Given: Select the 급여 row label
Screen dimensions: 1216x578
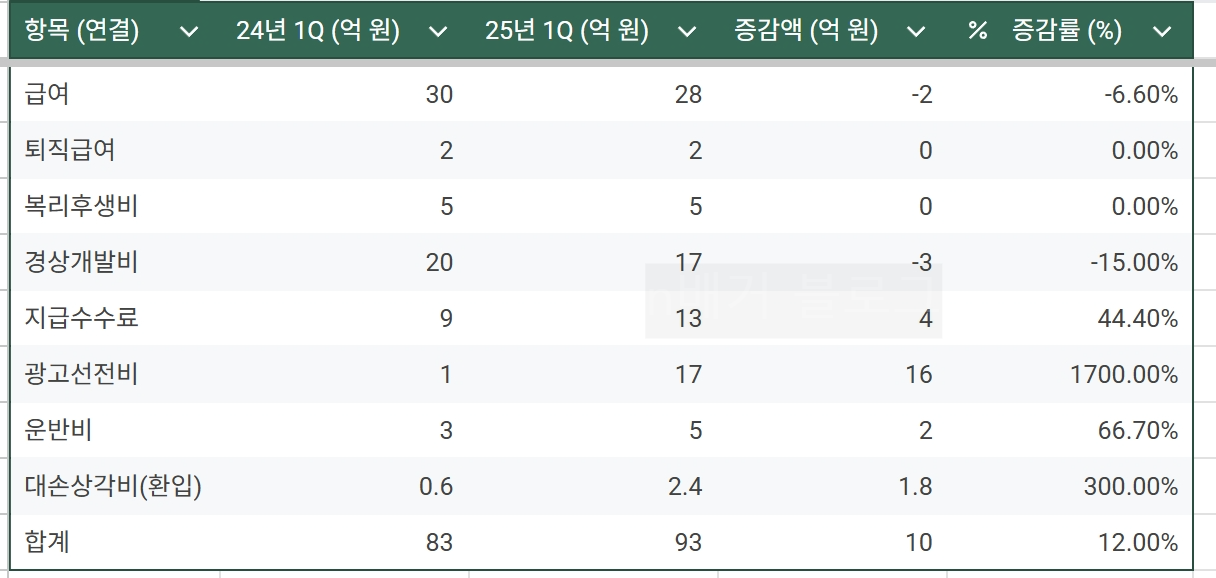Looking at the screenshot, I should coord(47,94).
